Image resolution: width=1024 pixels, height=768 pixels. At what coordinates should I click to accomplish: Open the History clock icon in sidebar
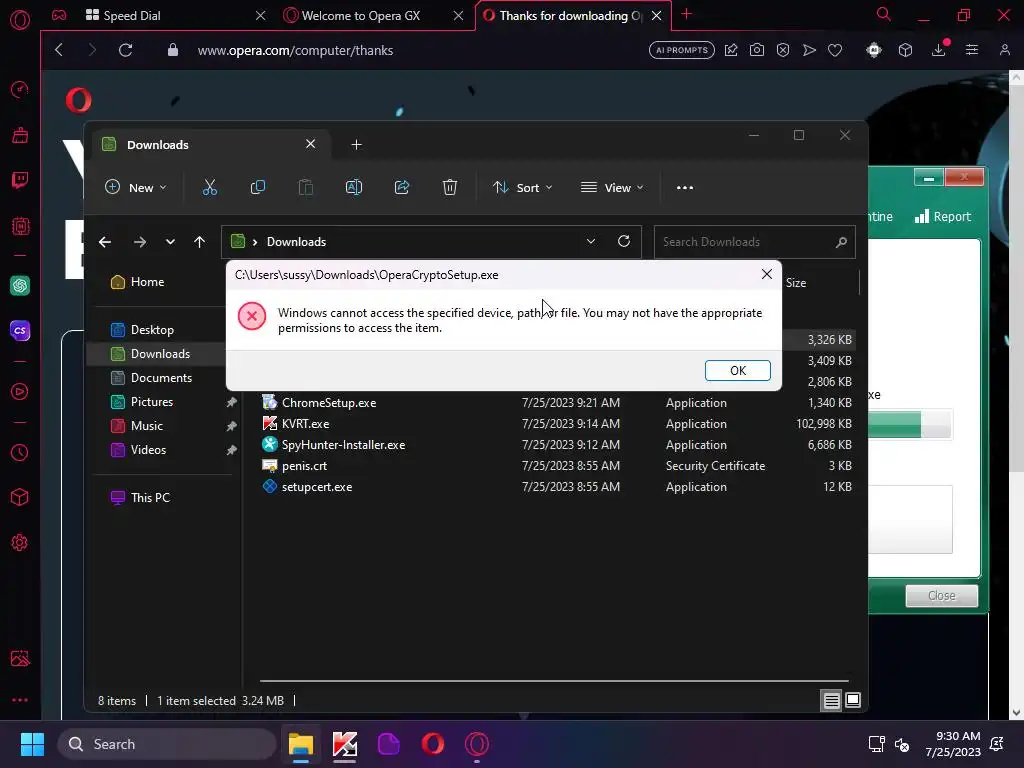click(x=20, y=453)
